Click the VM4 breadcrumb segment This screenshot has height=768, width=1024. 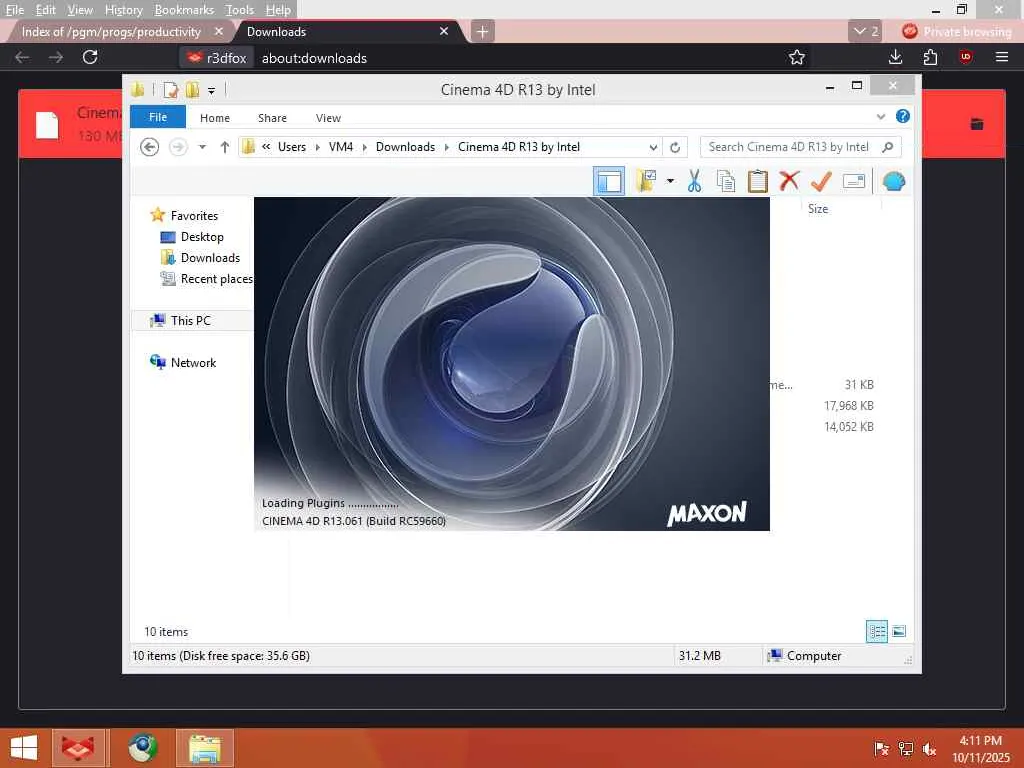pos(341,147)
